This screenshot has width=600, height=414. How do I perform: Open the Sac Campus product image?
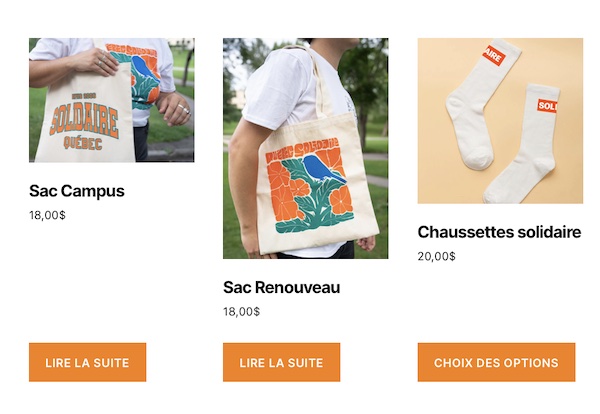112,100
